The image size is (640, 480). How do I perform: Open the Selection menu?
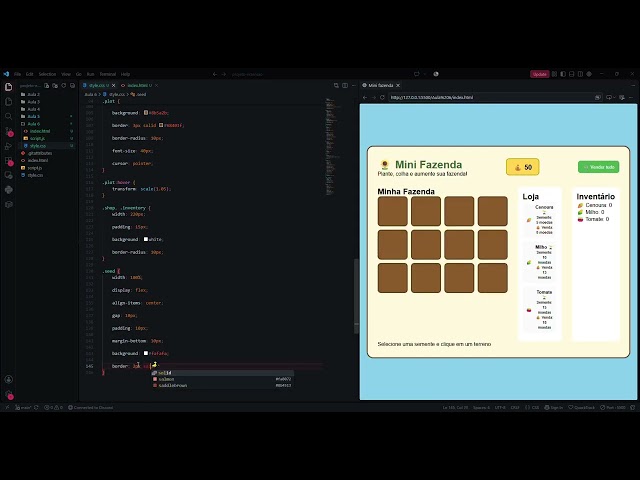point(47,74)
